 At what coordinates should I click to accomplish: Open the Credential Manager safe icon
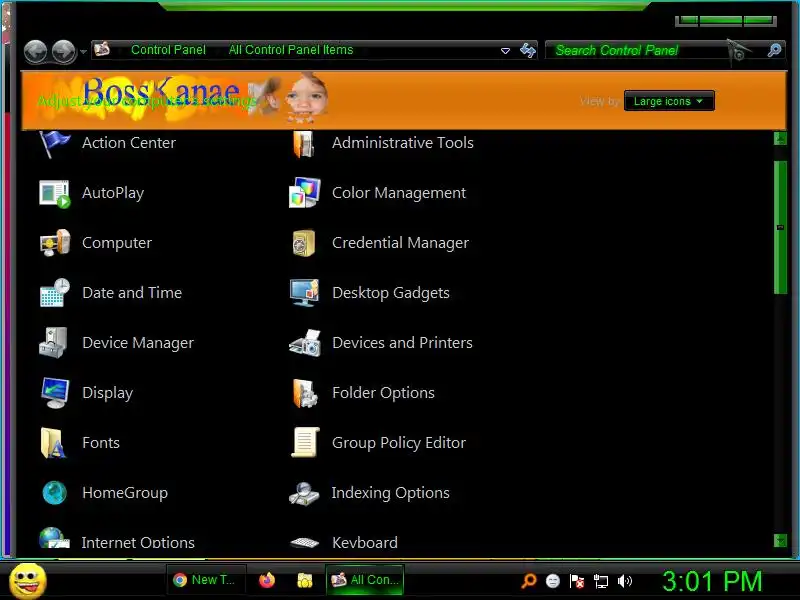(x=304, y=243)
